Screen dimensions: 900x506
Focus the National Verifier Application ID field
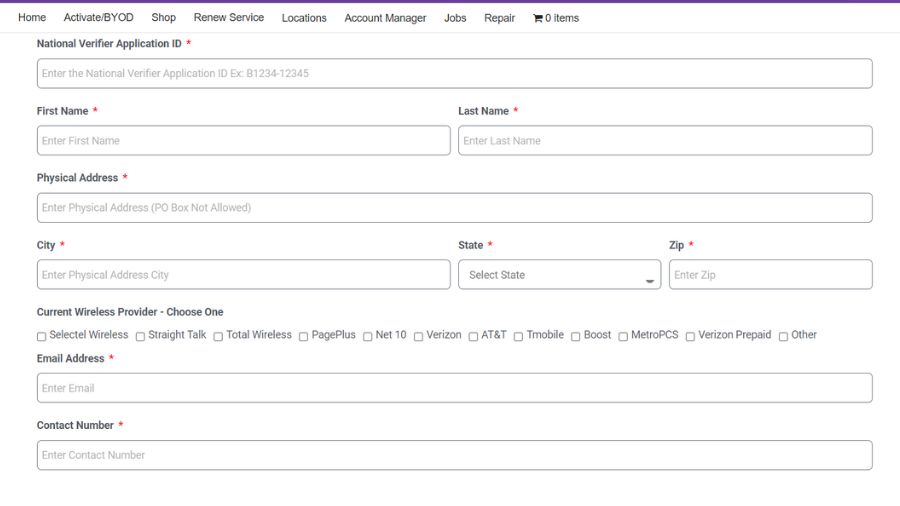[x=455, y=73]
